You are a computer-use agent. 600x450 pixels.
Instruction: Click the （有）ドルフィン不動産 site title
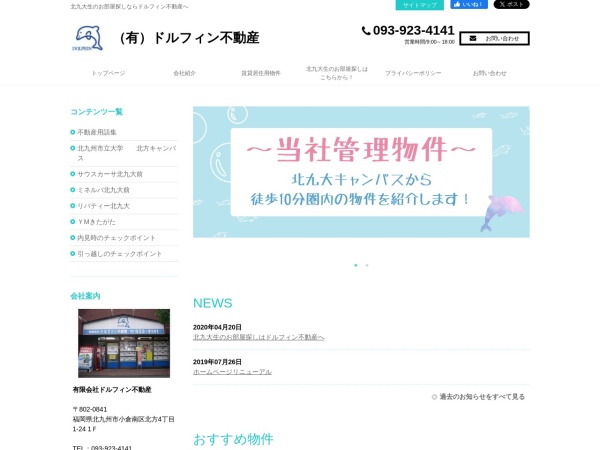tap(188, 38)
